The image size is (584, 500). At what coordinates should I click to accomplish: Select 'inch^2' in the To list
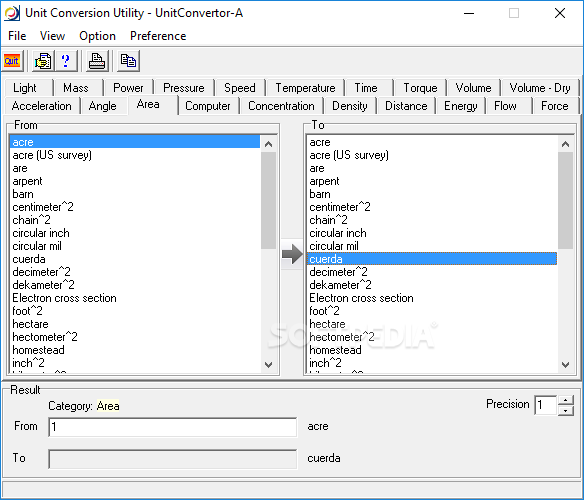432,363
